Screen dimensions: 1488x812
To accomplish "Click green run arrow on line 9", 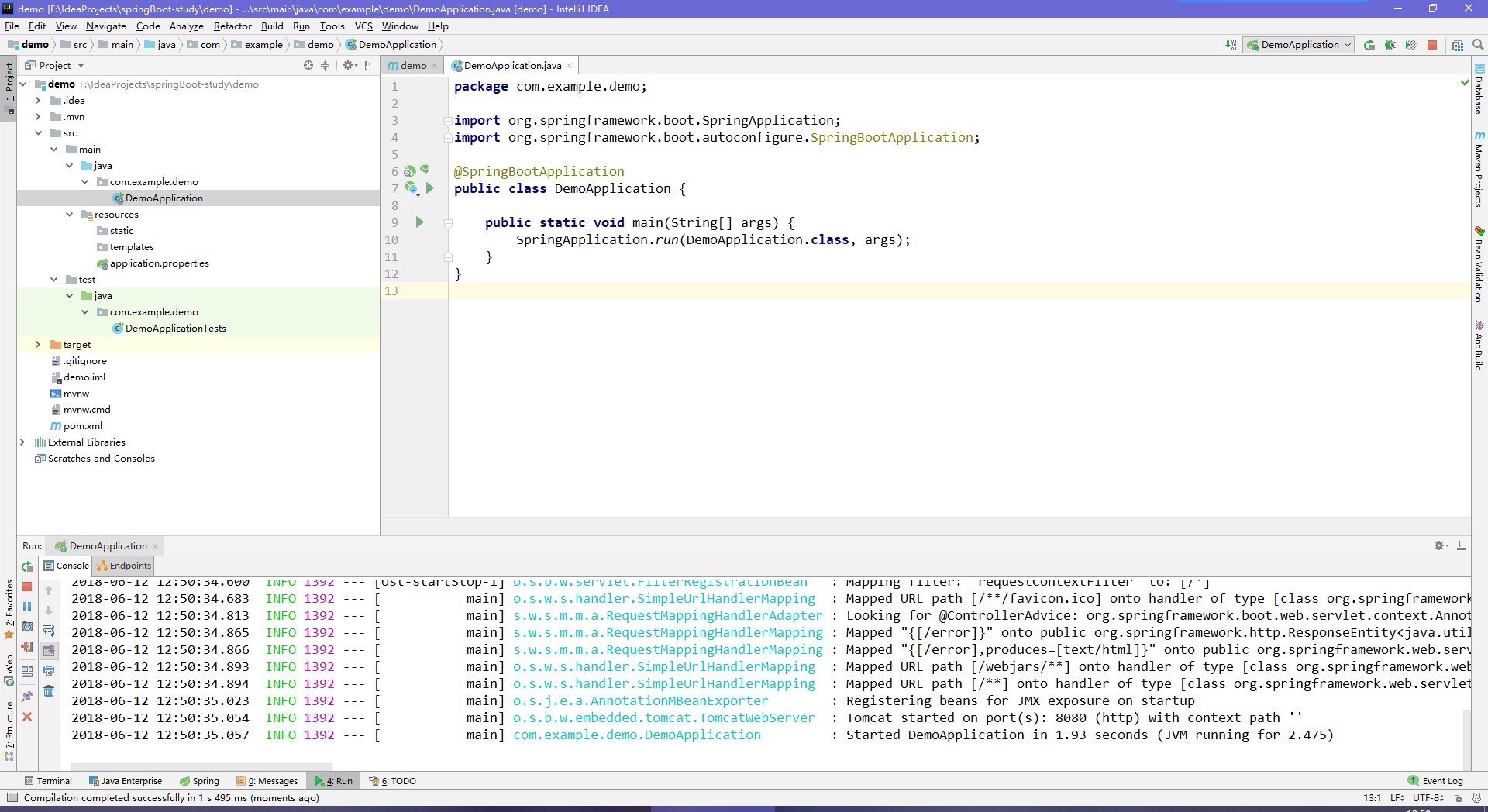I will click(419, 222).
